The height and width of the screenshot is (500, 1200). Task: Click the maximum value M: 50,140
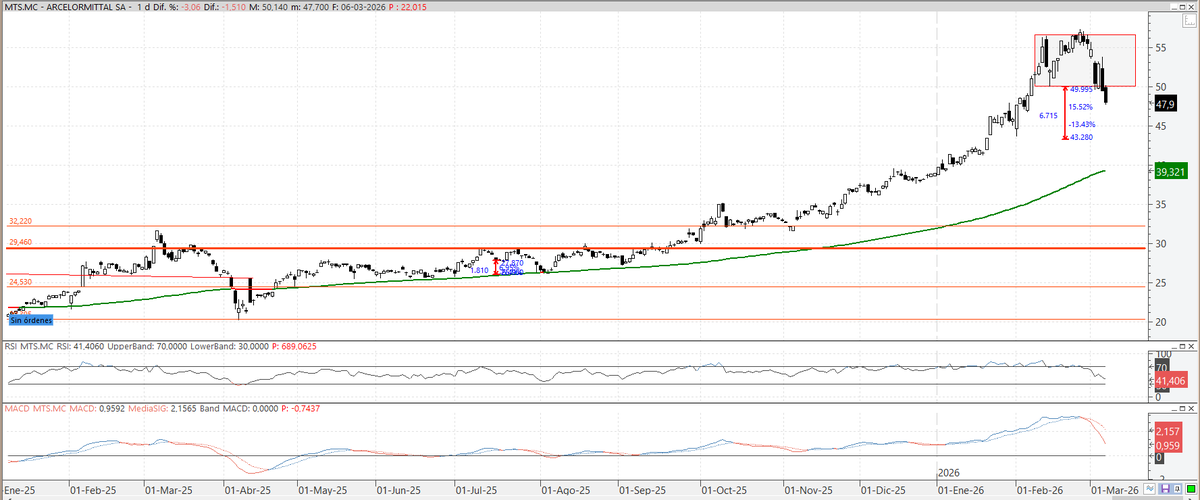click(268, 6)
